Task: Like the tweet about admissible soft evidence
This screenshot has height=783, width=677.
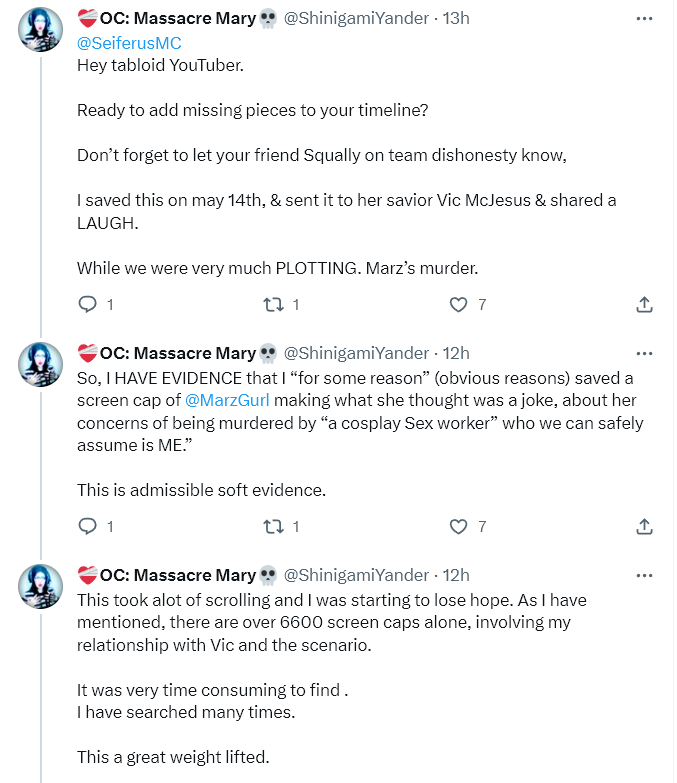Action: (x=459, y=526)
